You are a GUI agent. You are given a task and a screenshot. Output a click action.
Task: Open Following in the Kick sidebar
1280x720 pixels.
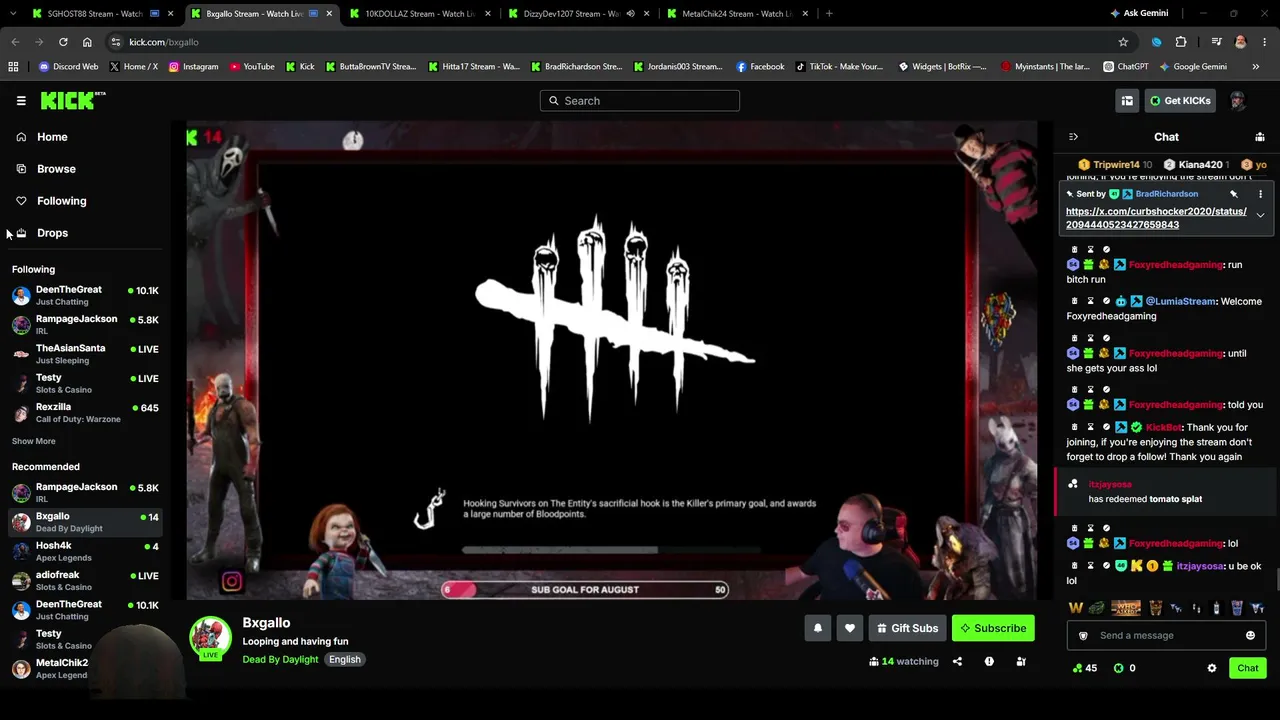[x=61, y=201]
